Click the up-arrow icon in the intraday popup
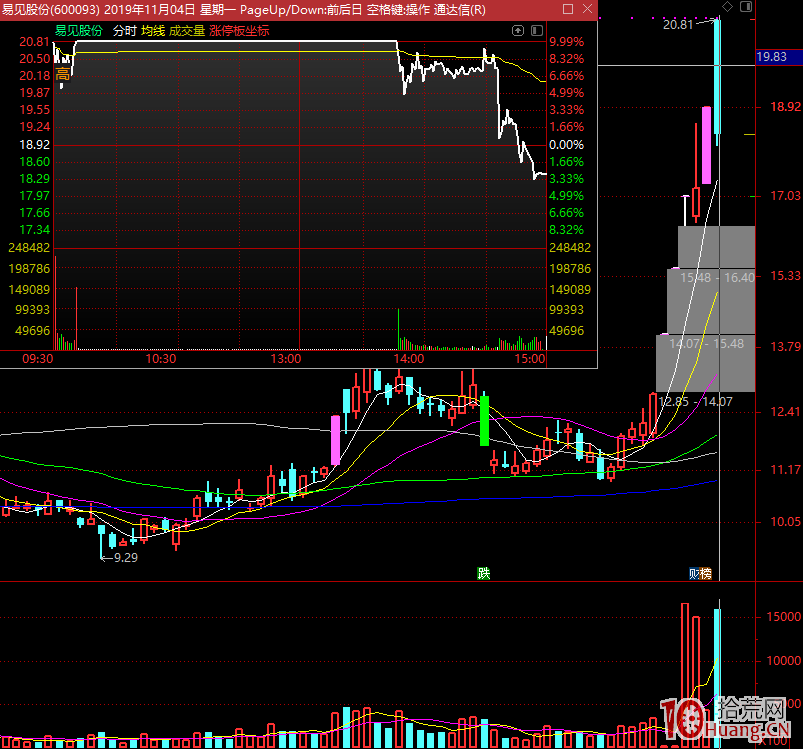 tap(518, 31)
